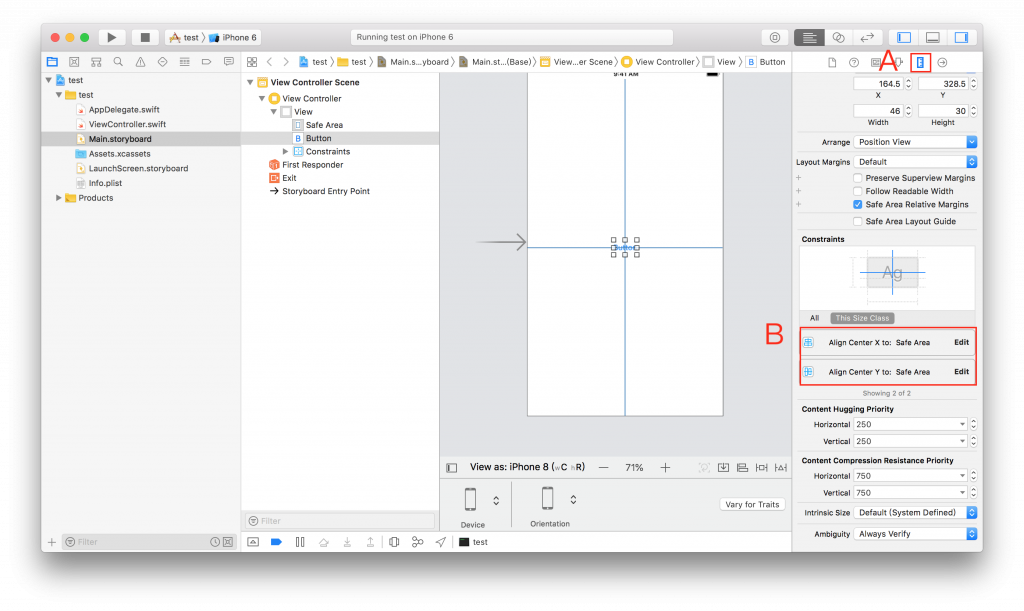Open the Breakpoint navigator

coord(206,62)
